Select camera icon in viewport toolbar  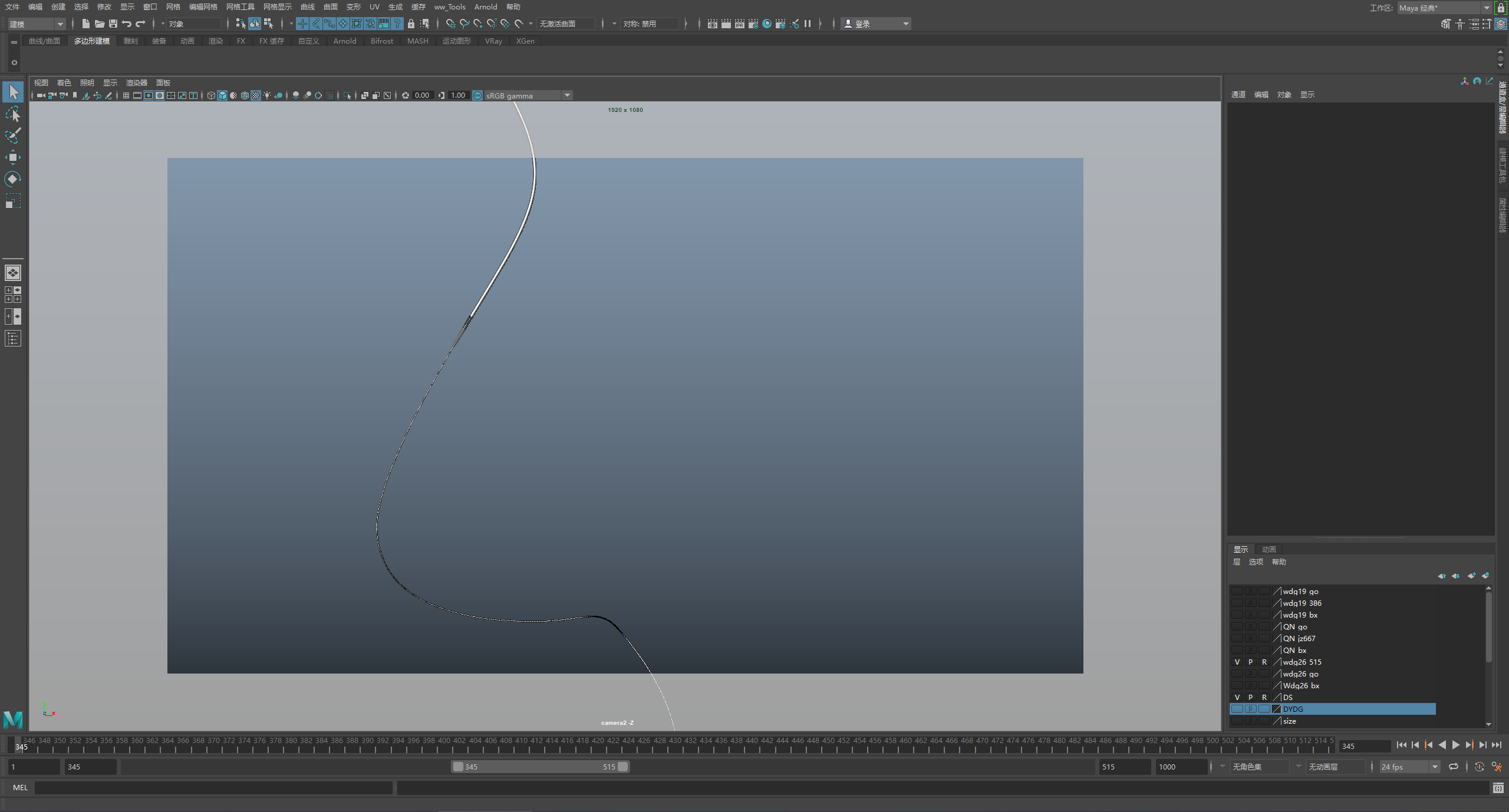pos(41,95)
